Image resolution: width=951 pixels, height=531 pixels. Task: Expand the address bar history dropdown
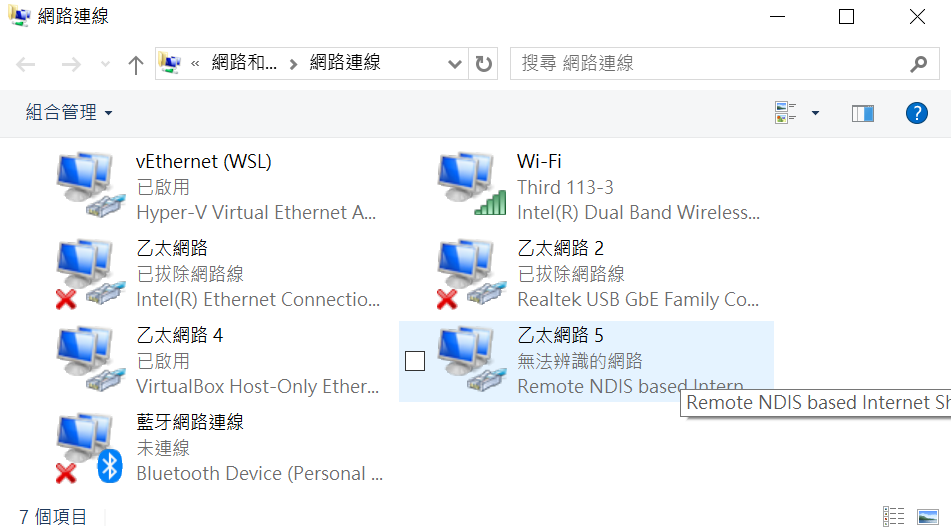point(454,64)
